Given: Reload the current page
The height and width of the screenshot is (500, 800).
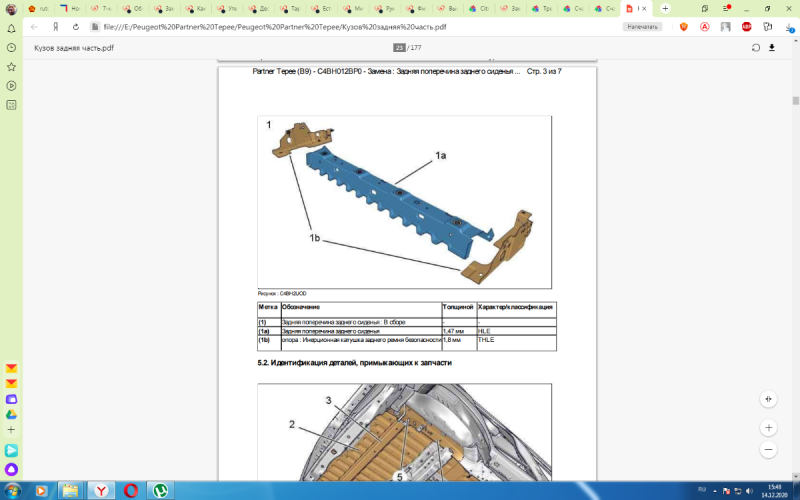Looking at the screenshot, I should click(74, 27).
